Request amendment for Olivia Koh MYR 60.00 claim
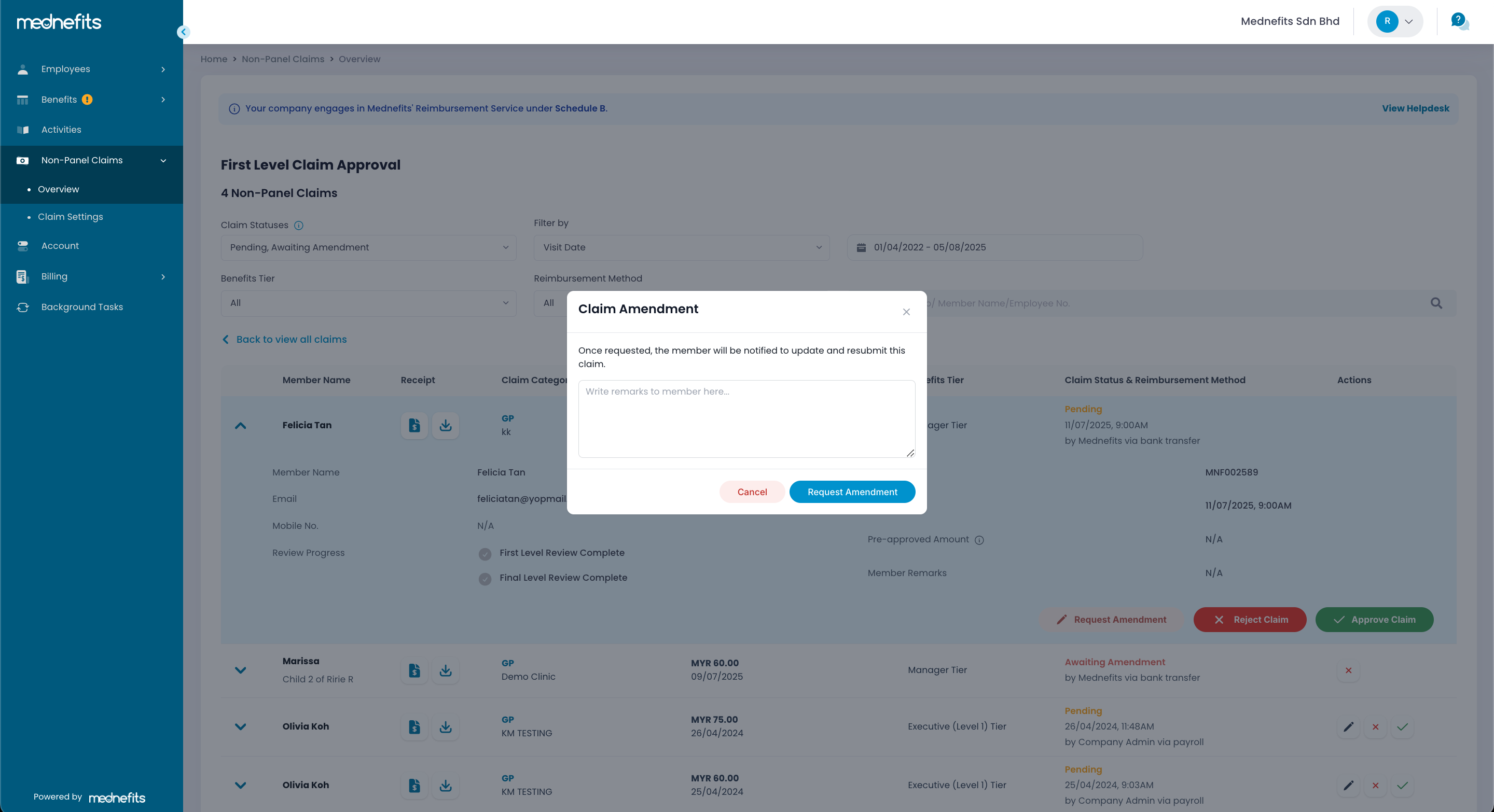Image resolution: width=1494 pixels, height=812 pixels. (1348, 786)
